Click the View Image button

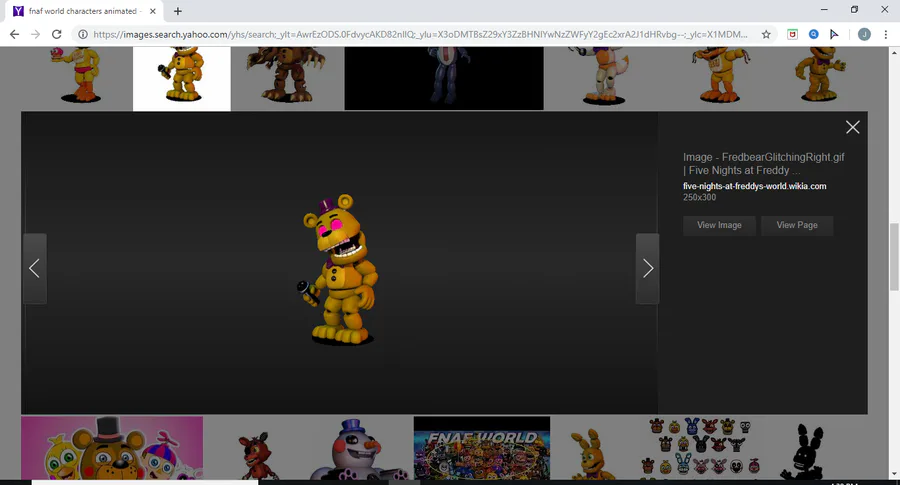point(719,225)
